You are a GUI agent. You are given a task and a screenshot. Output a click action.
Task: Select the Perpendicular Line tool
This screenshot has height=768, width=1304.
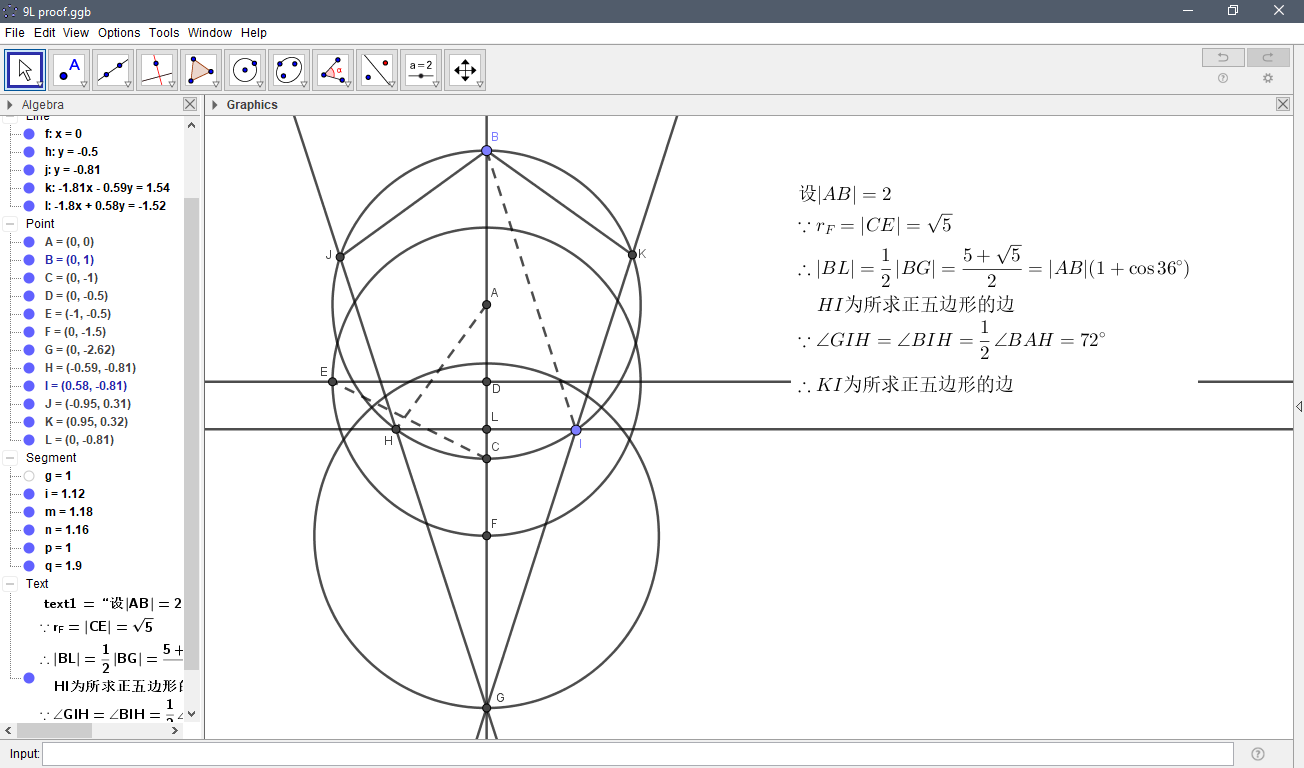[157, 70]
